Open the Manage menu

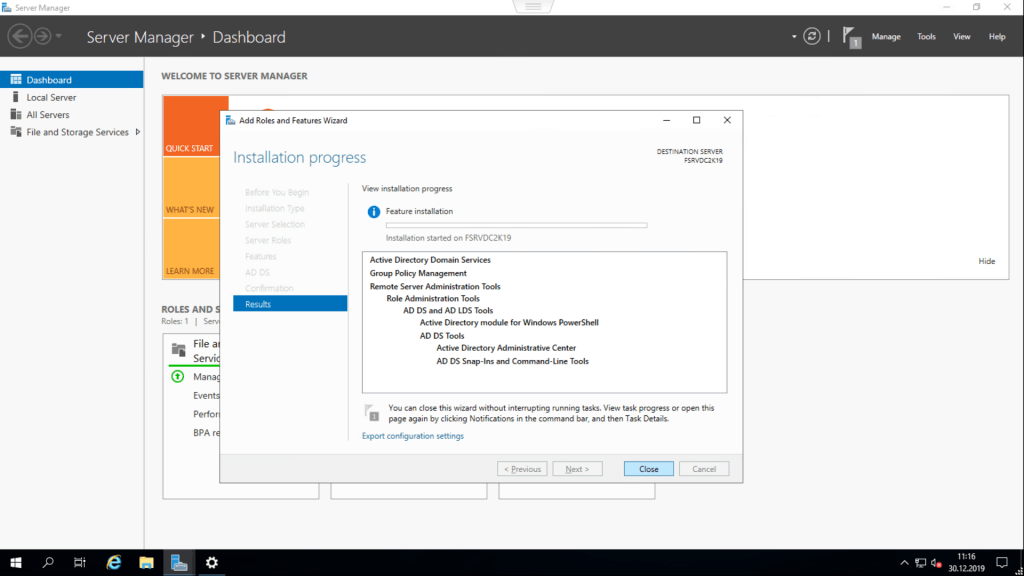[886, 37]
